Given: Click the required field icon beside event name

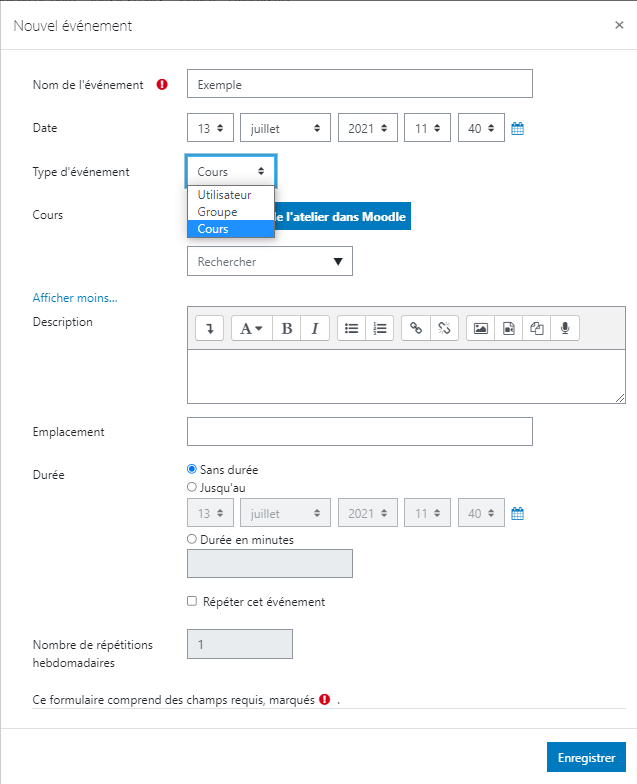Looking at the screenshot, I should click(162, 84).
